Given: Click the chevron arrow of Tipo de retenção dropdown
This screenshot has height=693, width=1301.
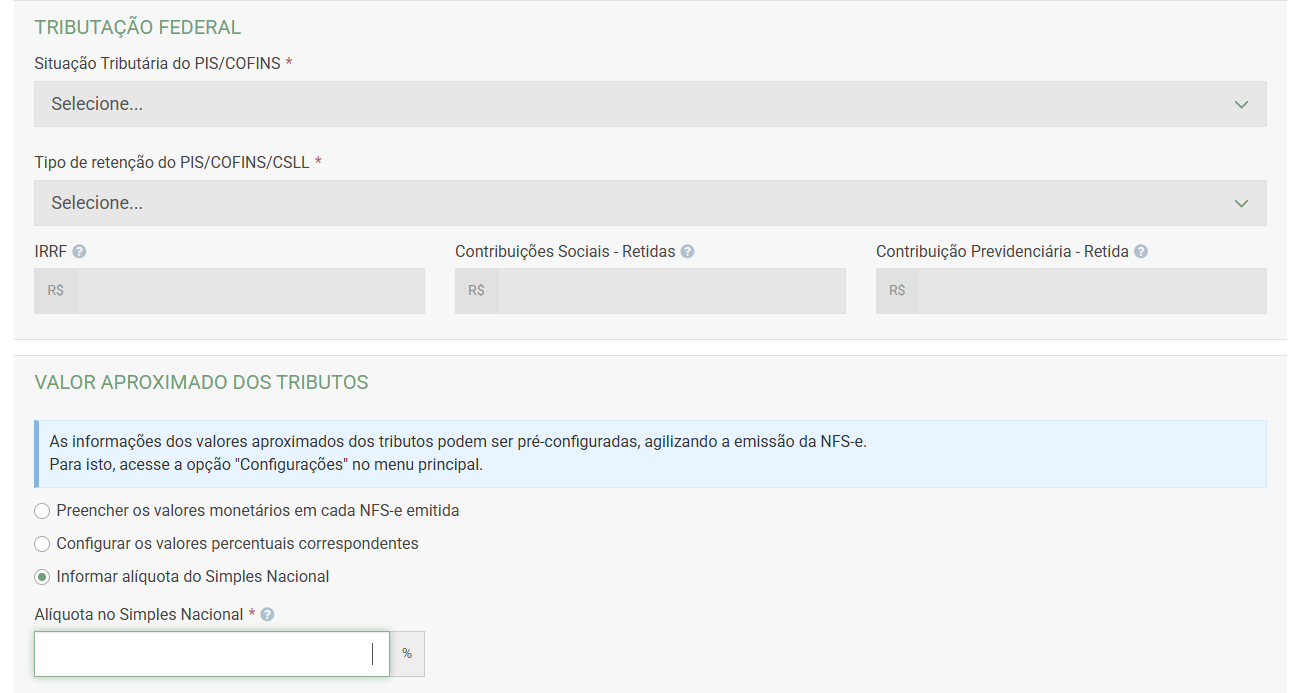Looking at the screenshot, I should [1241, 204].
